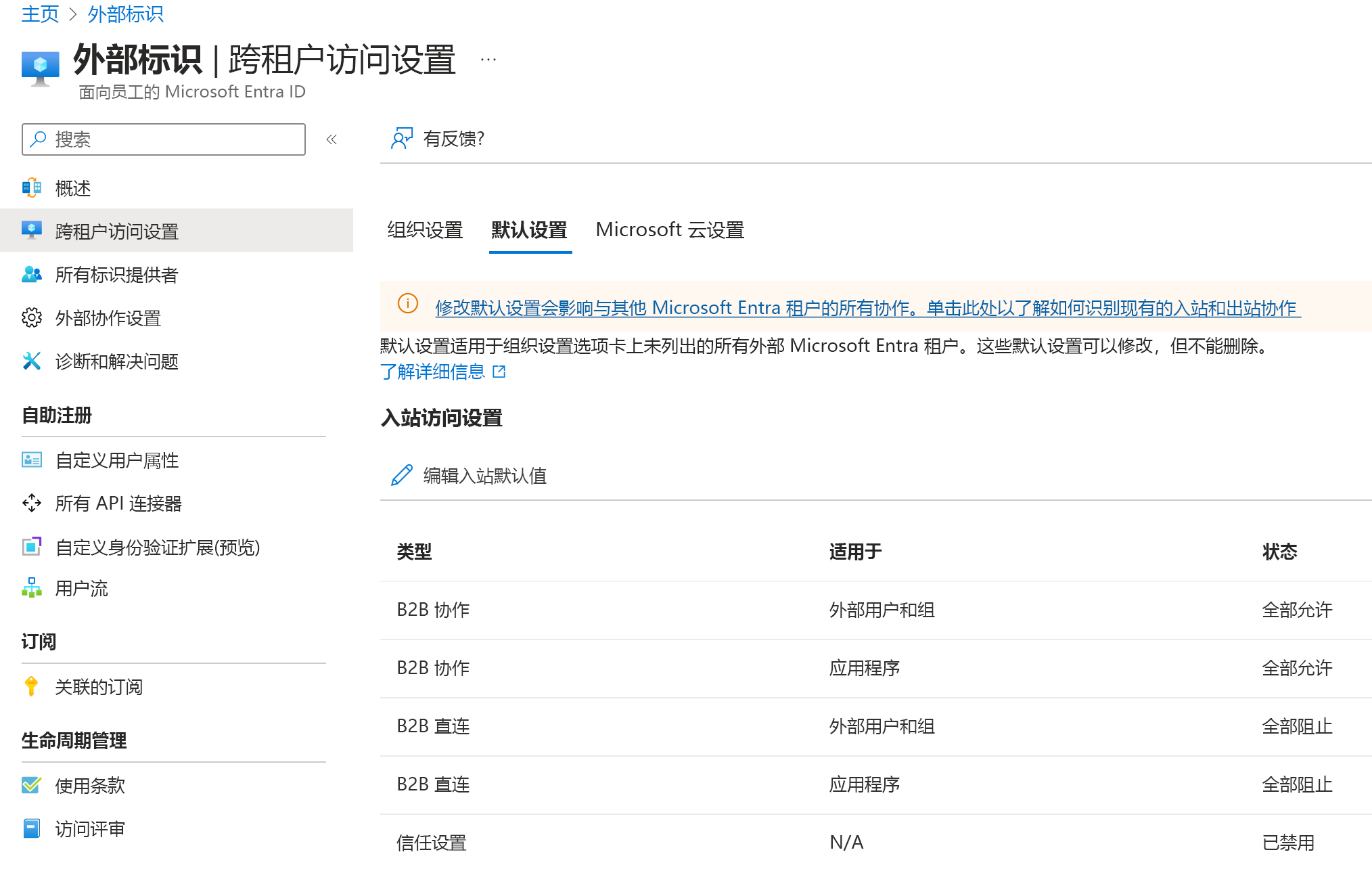
Task: Click the 概述 overview icon
Action: coord(32,188)
